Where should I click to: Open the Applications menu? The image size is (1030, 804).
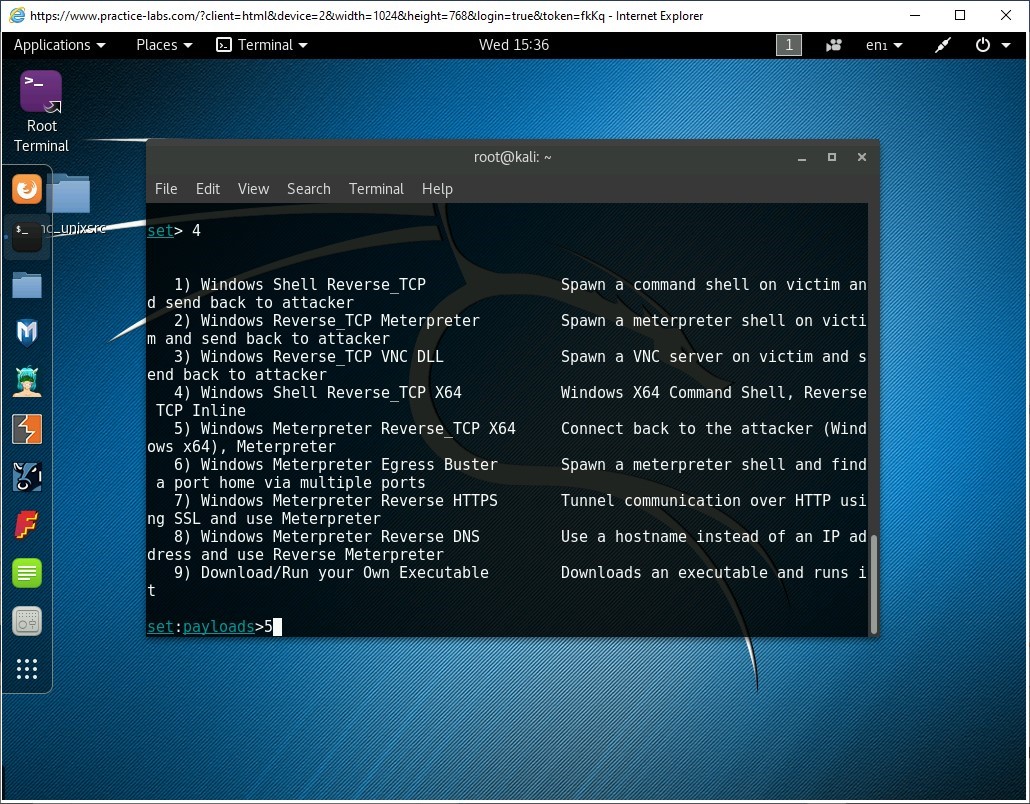(59, 45)
